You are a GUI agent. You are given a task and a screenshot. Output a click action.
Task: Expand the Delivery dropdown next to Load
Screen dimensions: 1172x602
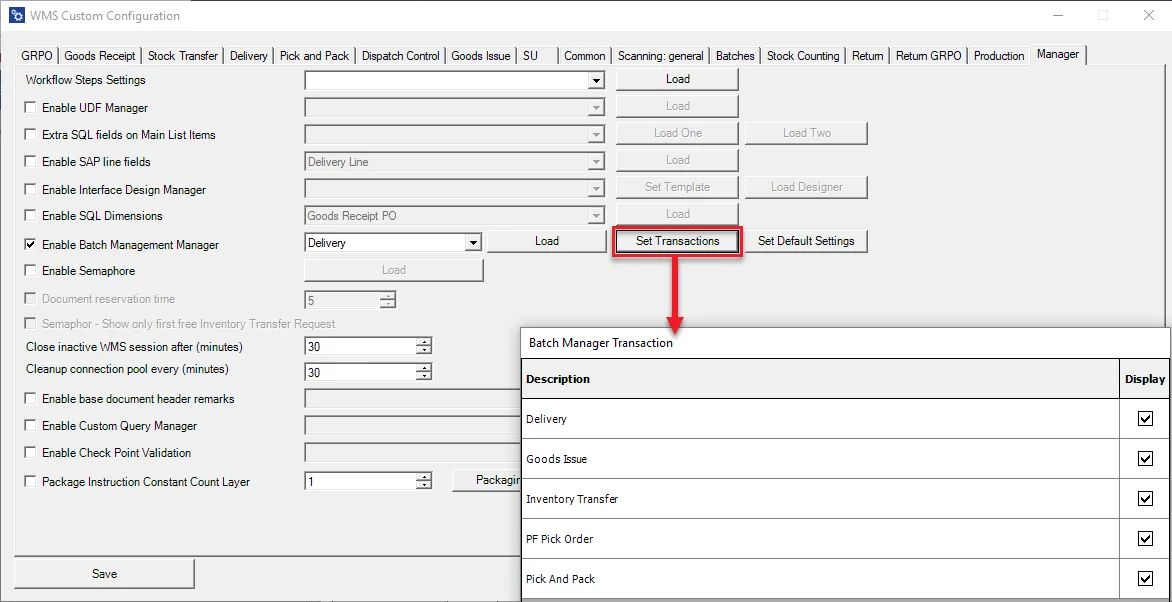[473, 242]
